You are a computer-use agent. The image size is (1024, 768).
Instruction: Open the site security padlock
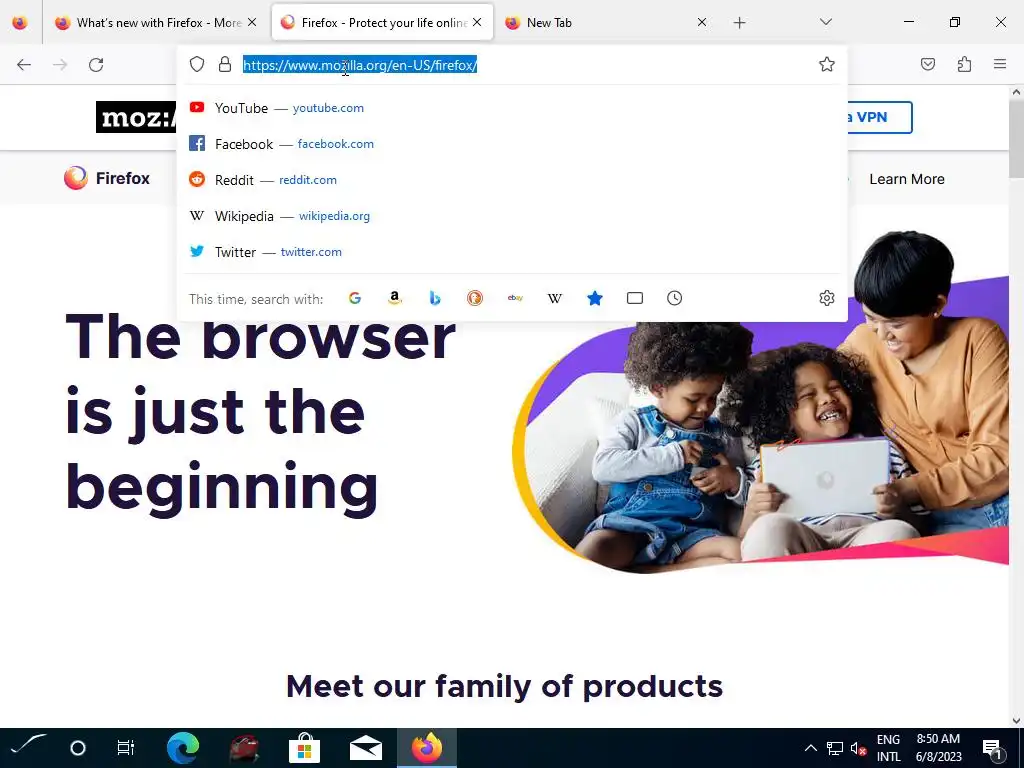click(225, 64)
